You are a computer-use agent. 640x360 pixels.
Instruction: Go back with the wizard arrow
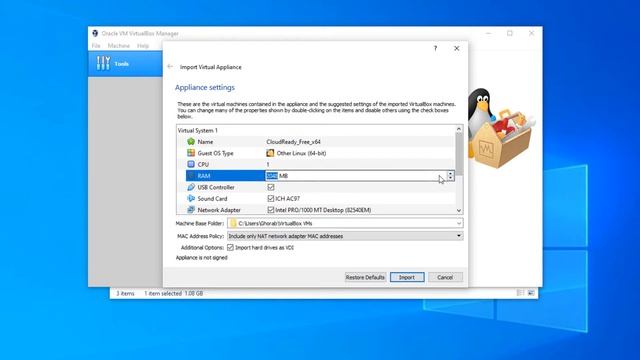170,67
